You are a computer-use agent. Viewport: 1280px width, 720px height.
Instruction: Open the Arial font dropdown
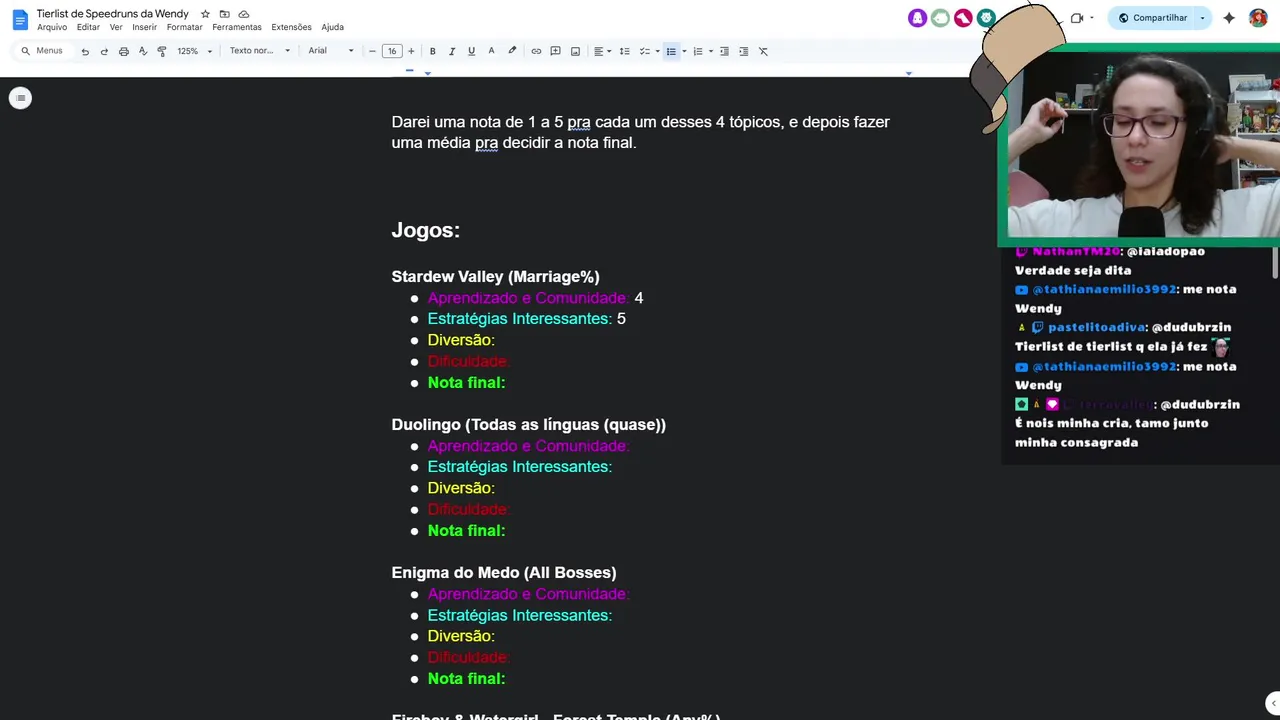click(x=331, y=51)
